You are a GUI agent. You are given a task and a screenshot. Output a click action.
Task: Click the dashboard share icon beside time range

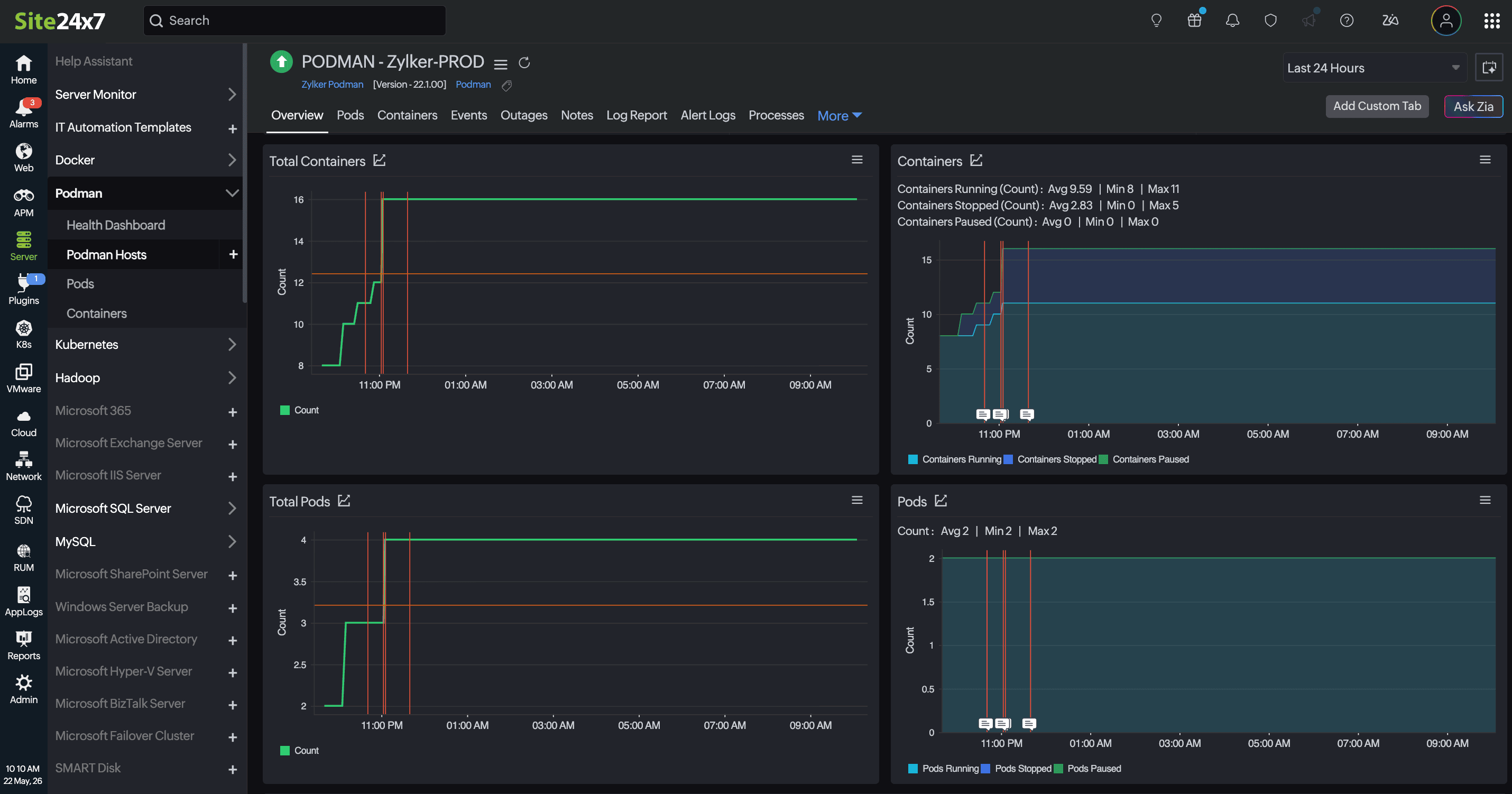(x=1489, y=68)
